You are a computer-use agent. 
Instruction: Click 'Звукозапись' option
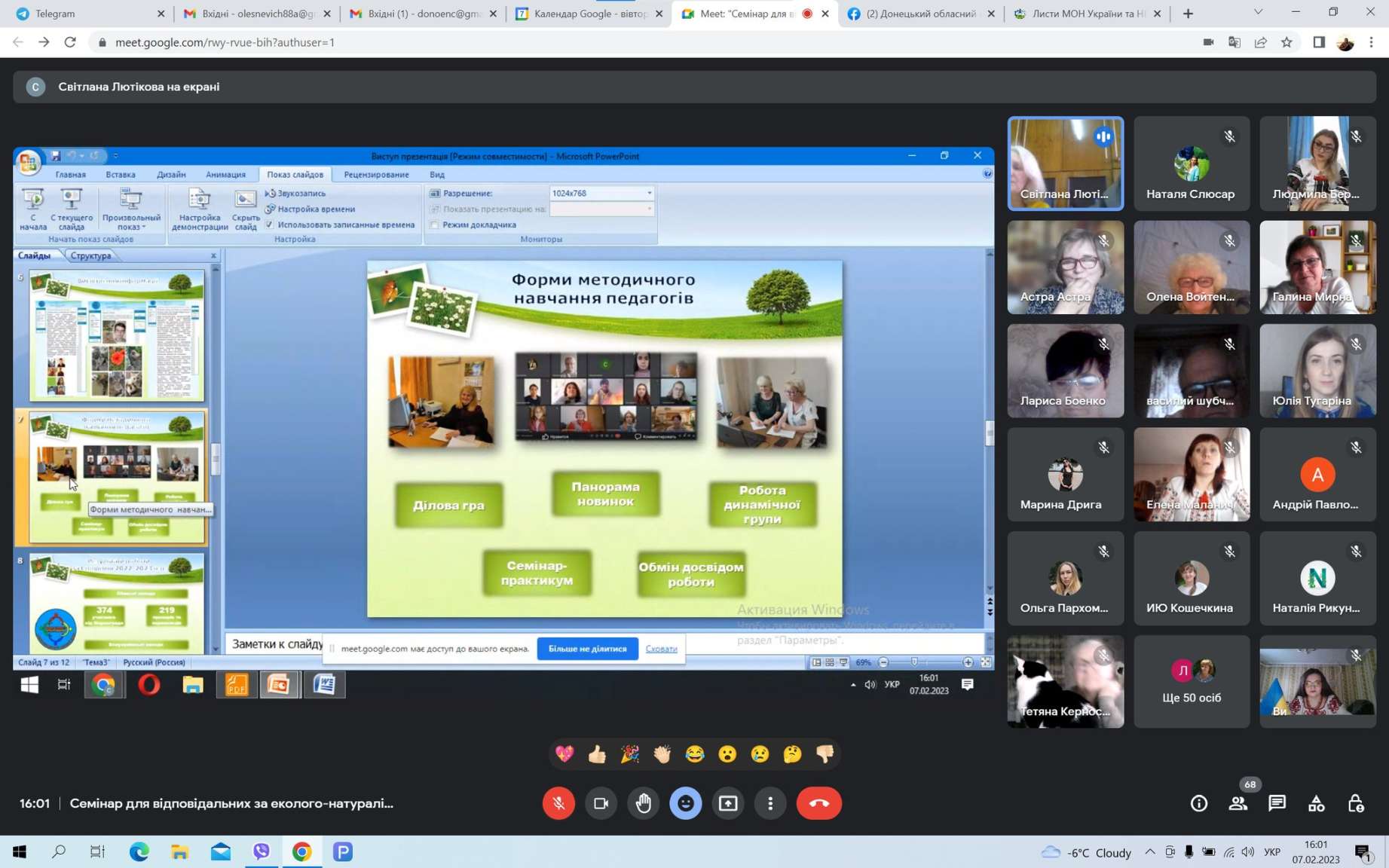(295, 193)
